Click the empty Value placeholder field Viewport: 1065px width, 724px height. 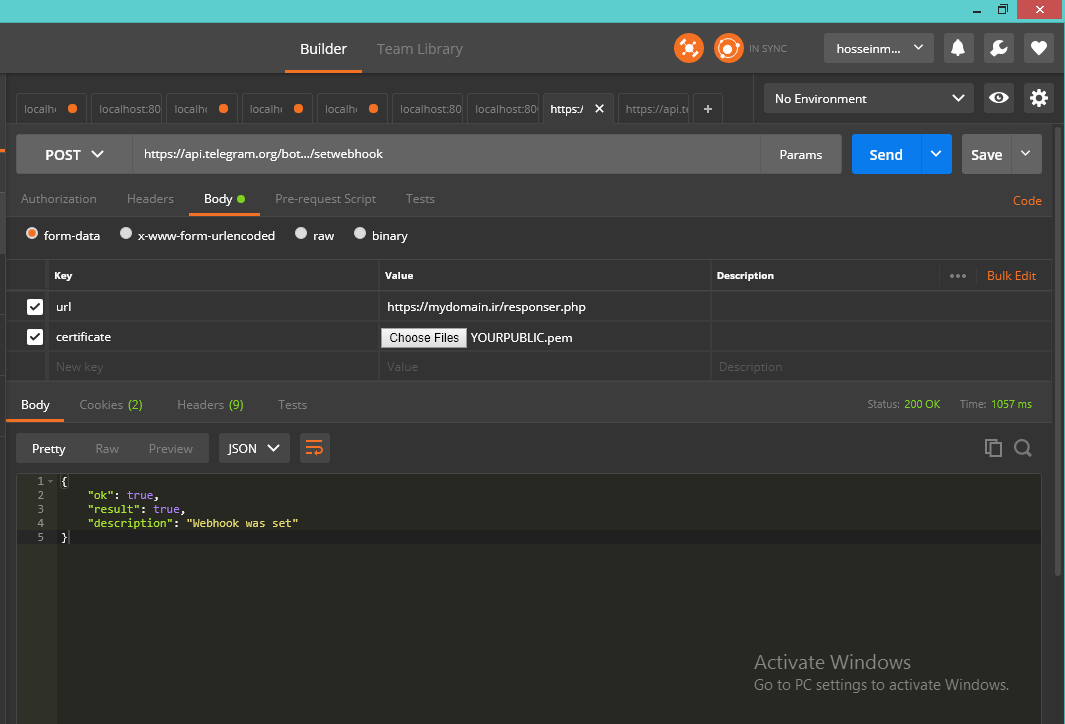(545, 367)
